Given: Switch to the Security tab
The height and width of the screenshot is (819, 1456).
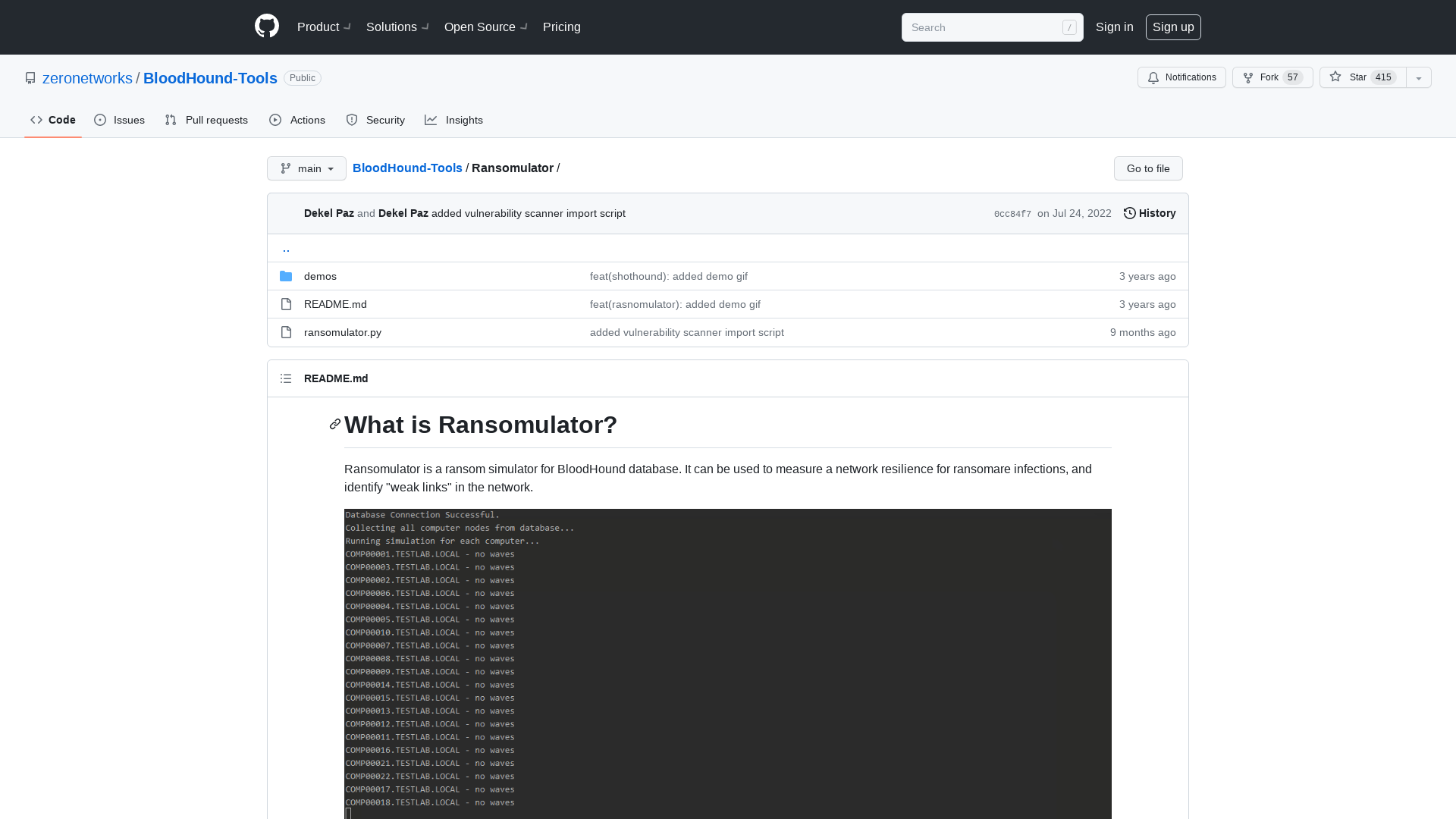Looking at the screenshot, I should 375,120.
